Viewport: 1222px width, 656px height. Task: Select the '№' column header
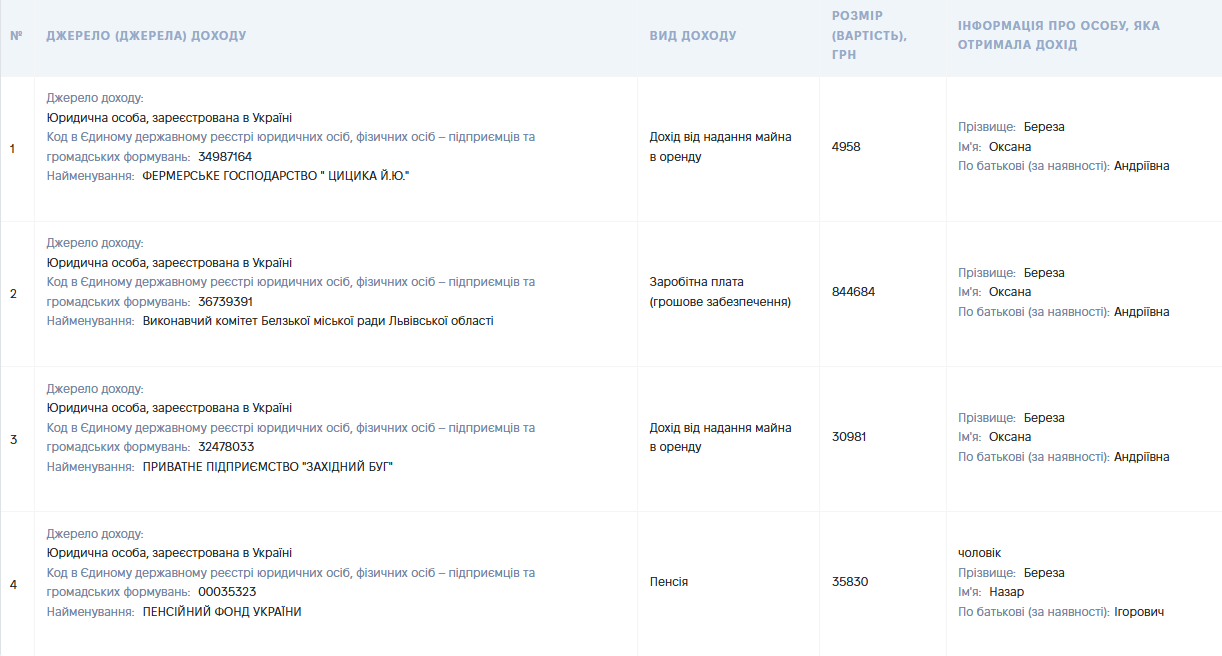point(16,36)
